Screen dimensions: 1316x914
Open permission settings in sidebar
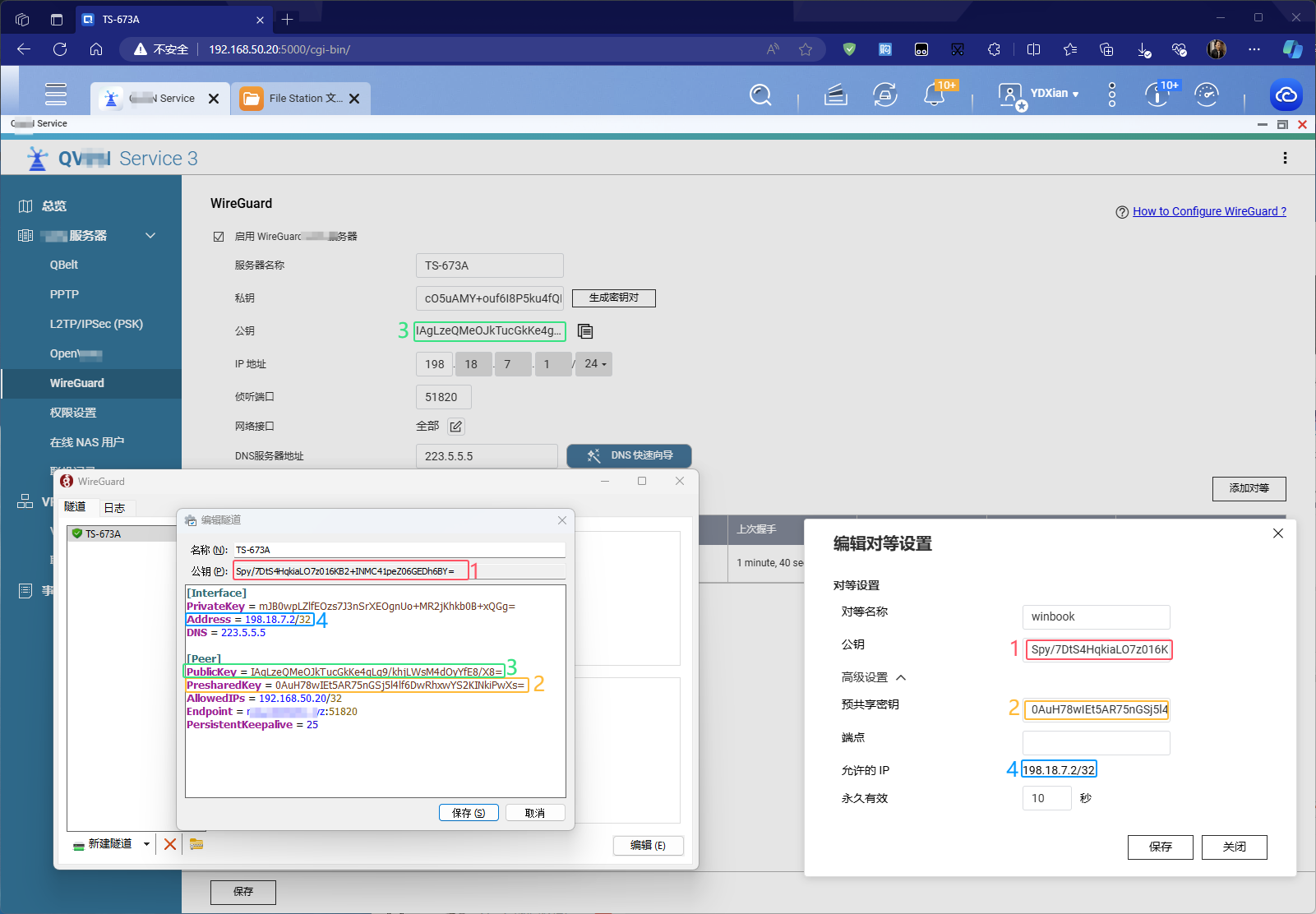click(73, 413)
